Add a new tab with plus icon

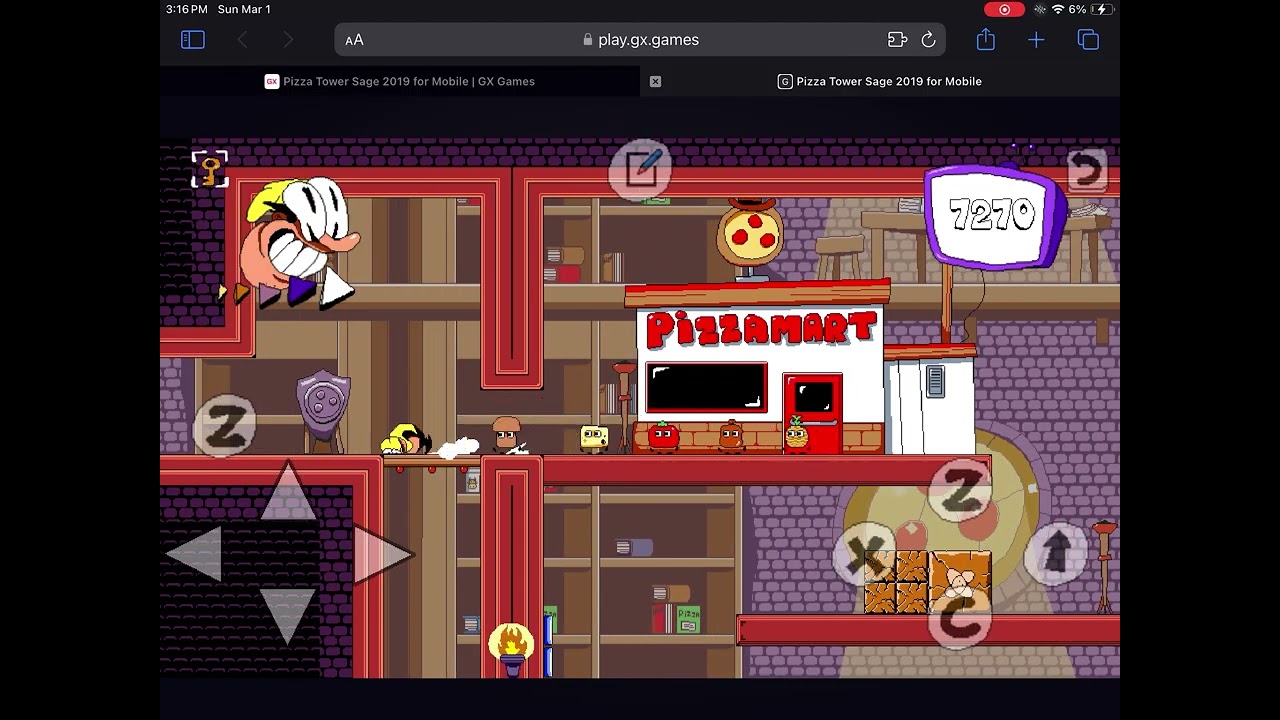pos(1036,40)
